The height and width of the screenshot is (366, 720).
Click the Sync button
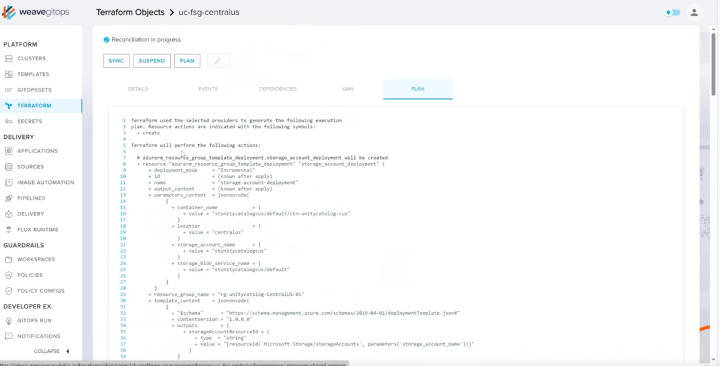coord(116,61)
